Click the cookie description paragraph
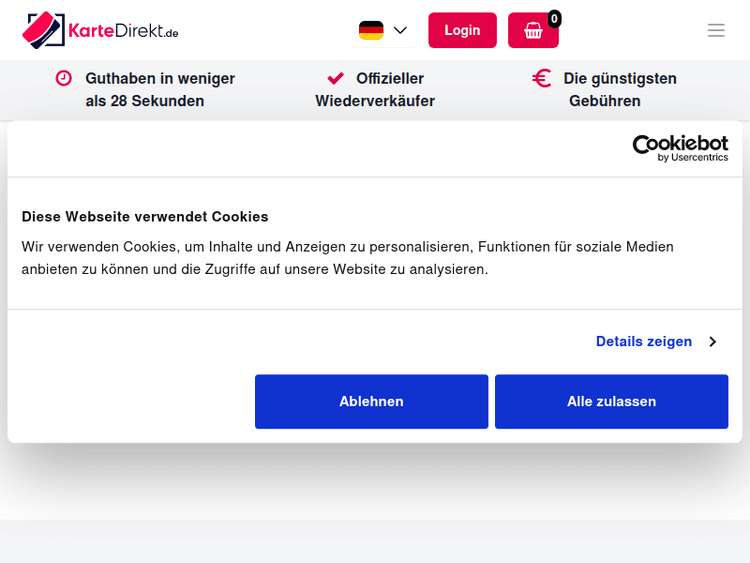750x563 pixels. 347,257
